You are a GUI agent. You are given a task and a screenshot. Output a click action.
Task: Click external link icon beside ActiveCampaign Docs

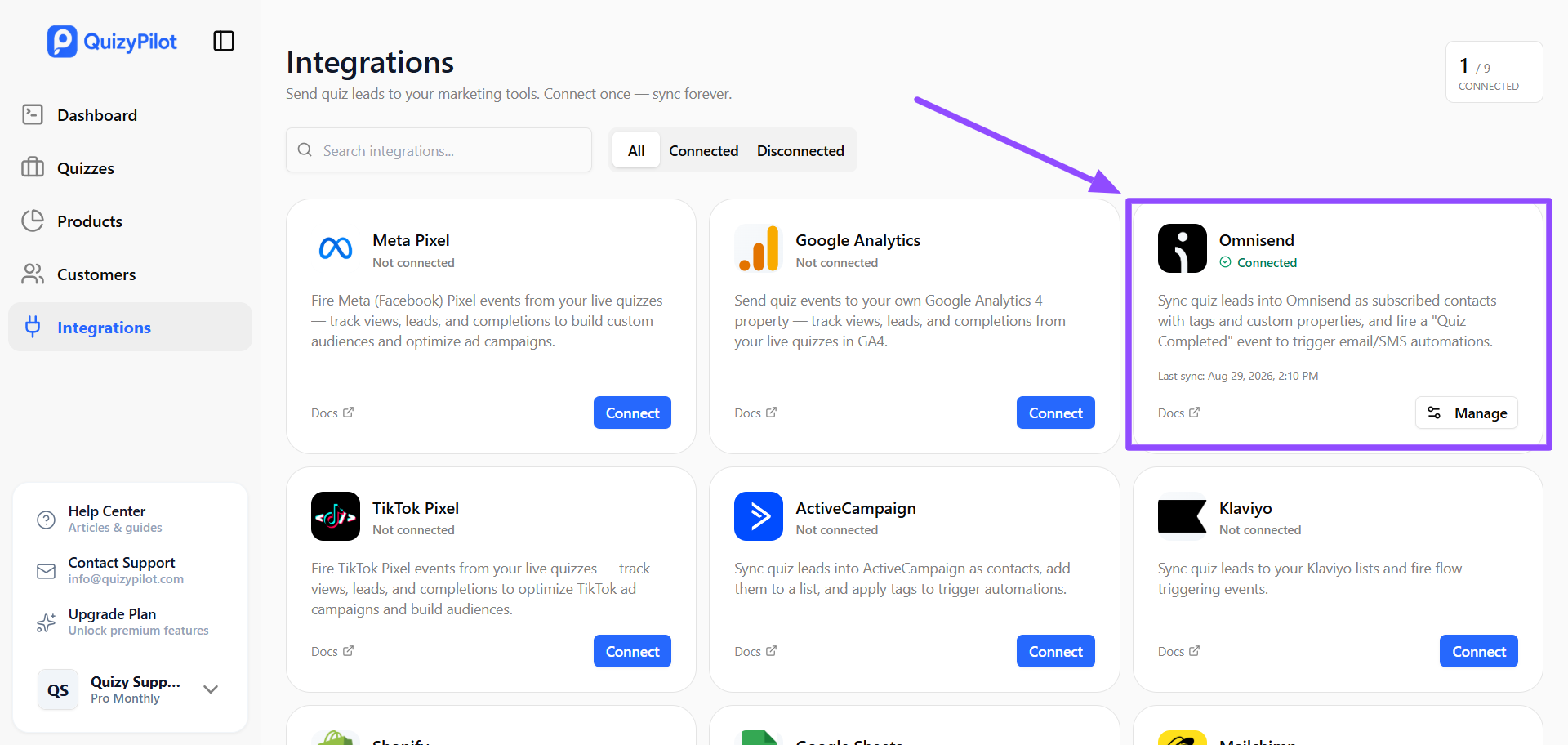(x=772, y=651)
